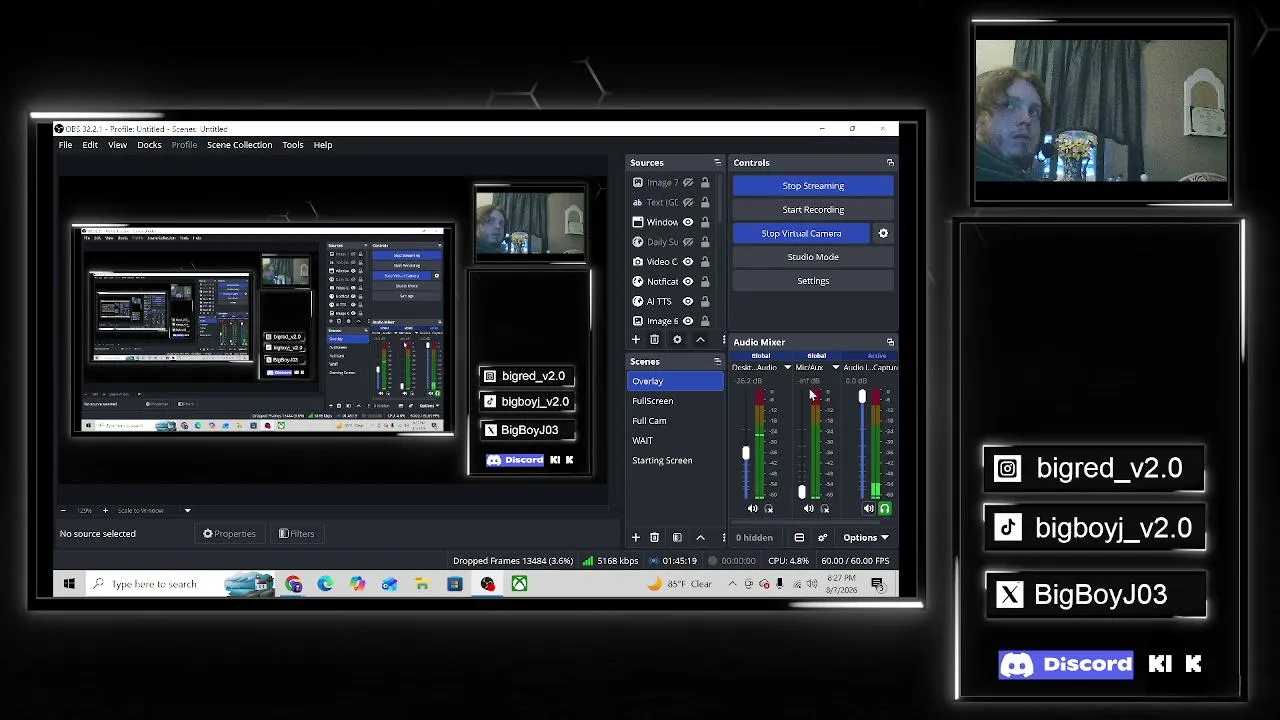Screen dimensions: 1280x720
Task: Open OBS Settings button
Action: click(x=813, y=281)
